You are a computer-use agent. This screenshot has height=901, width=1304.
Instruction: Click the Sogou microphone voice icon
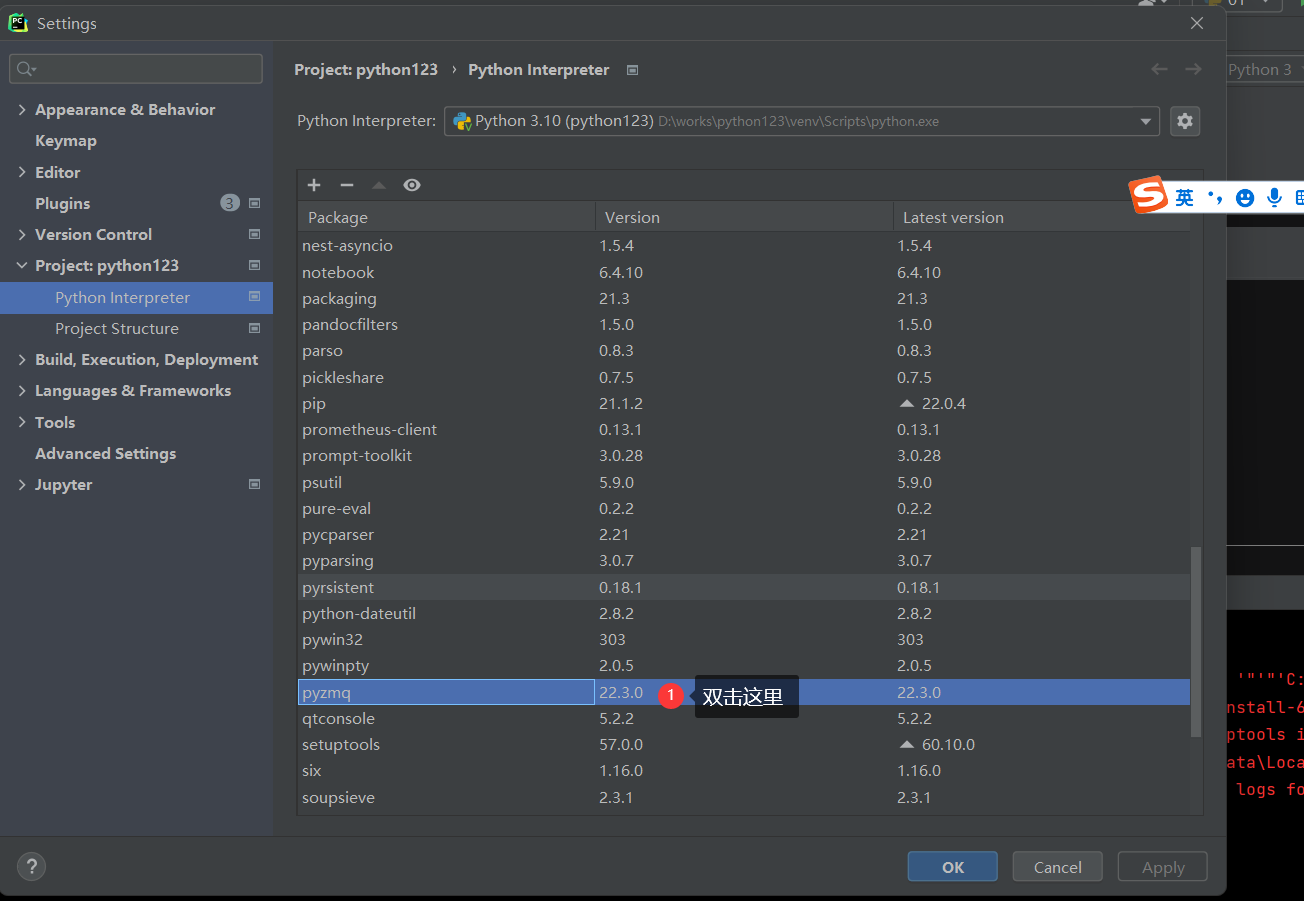(x=1274, y=198)
